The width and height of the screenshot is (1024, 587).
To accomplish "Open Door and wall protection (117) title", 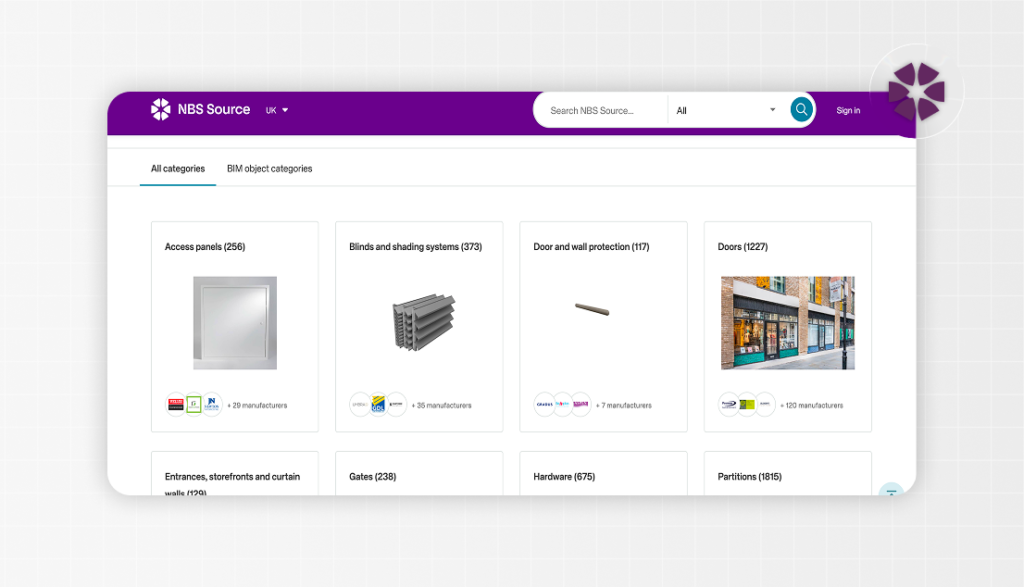I will (591, 247).
